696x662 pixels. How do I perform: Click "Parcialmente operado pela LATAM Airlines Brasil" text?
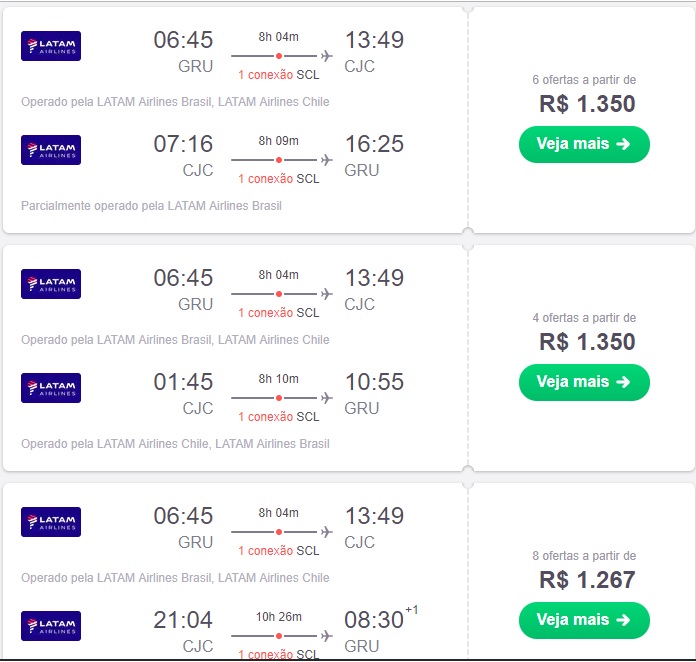click(x=151, y=206)
